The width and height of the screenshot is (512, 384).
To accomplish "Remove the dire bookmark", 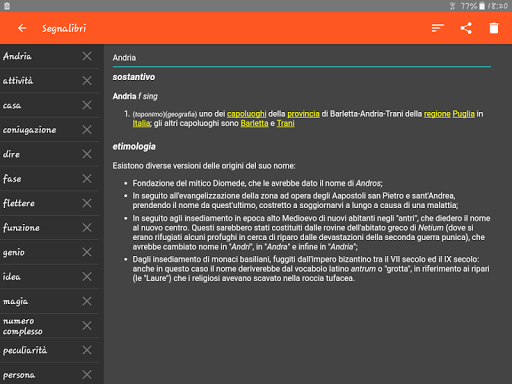I will click(x=87, y=154).
